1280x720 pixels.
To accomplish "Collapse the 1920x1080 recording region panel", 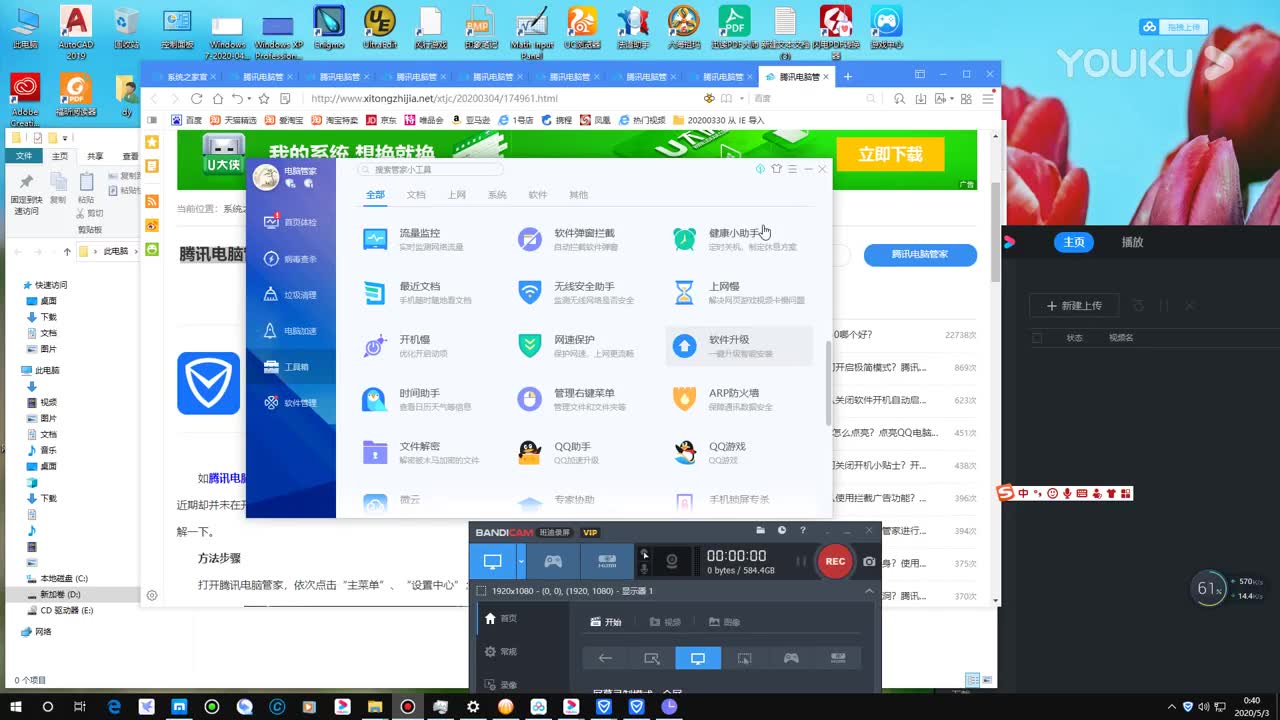I will click(x=869, y=590).
